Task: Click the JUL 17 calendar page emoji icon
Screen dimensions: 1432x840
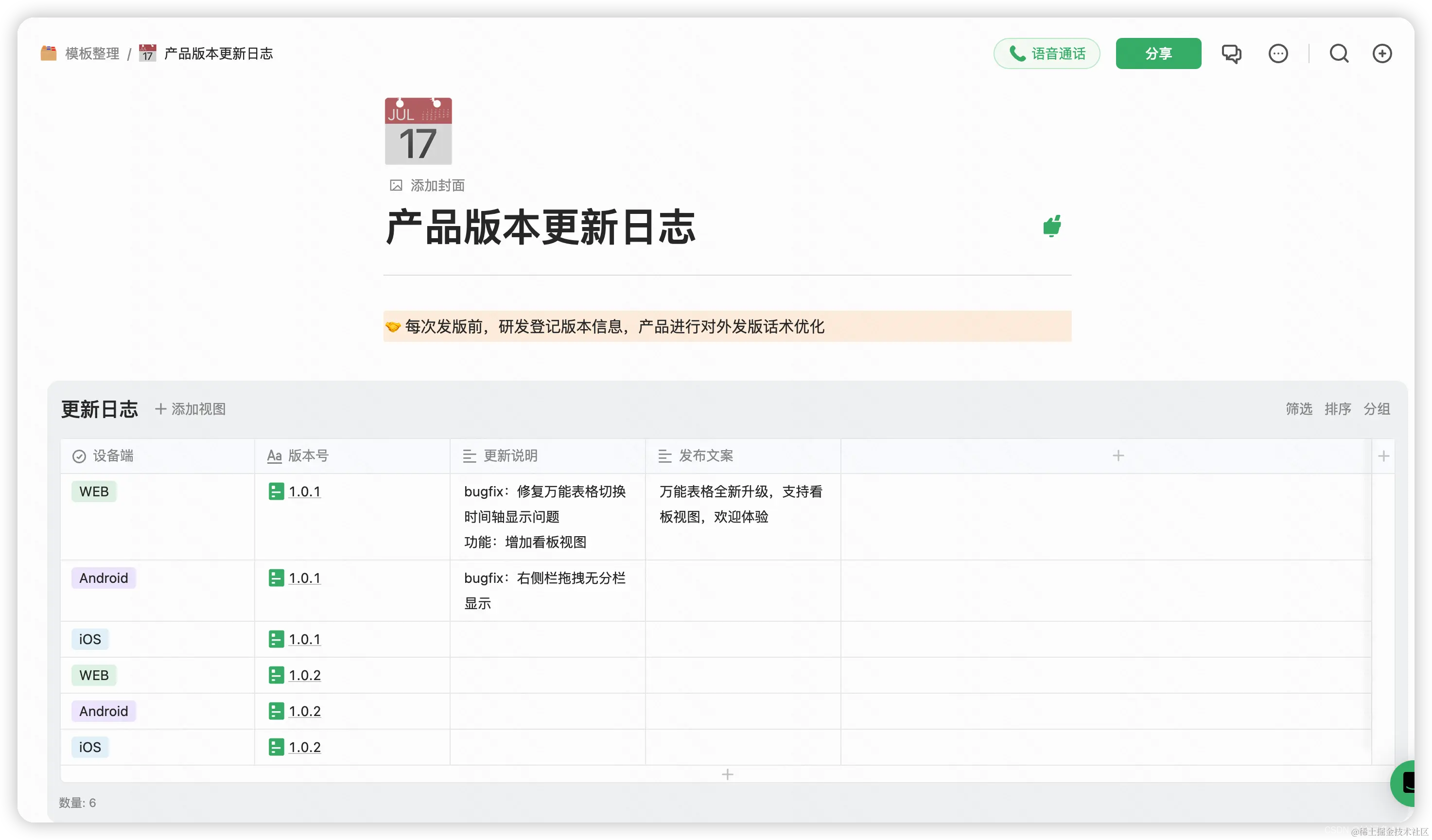Action: point(418,131)
